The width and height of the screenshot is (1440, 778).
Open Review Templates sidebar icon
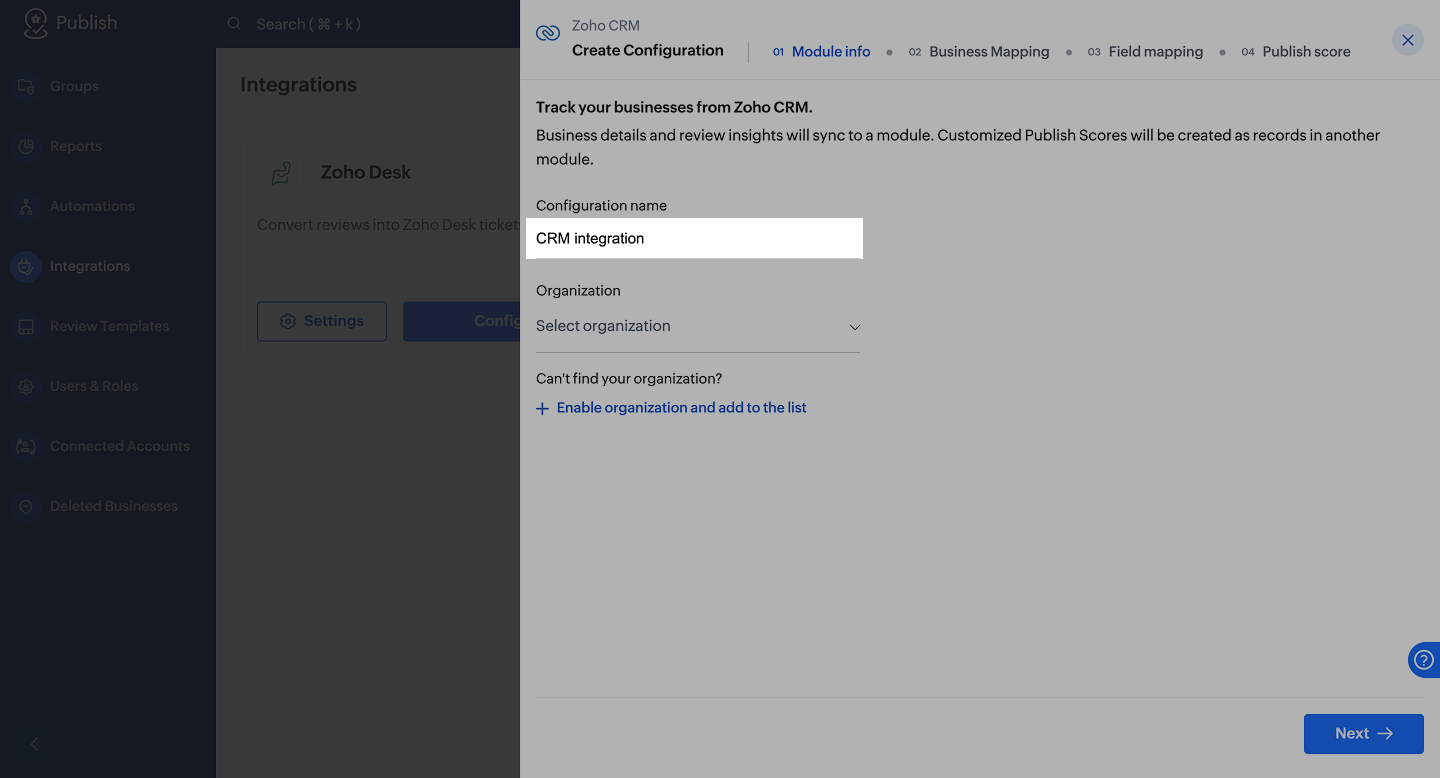[26, 326]
